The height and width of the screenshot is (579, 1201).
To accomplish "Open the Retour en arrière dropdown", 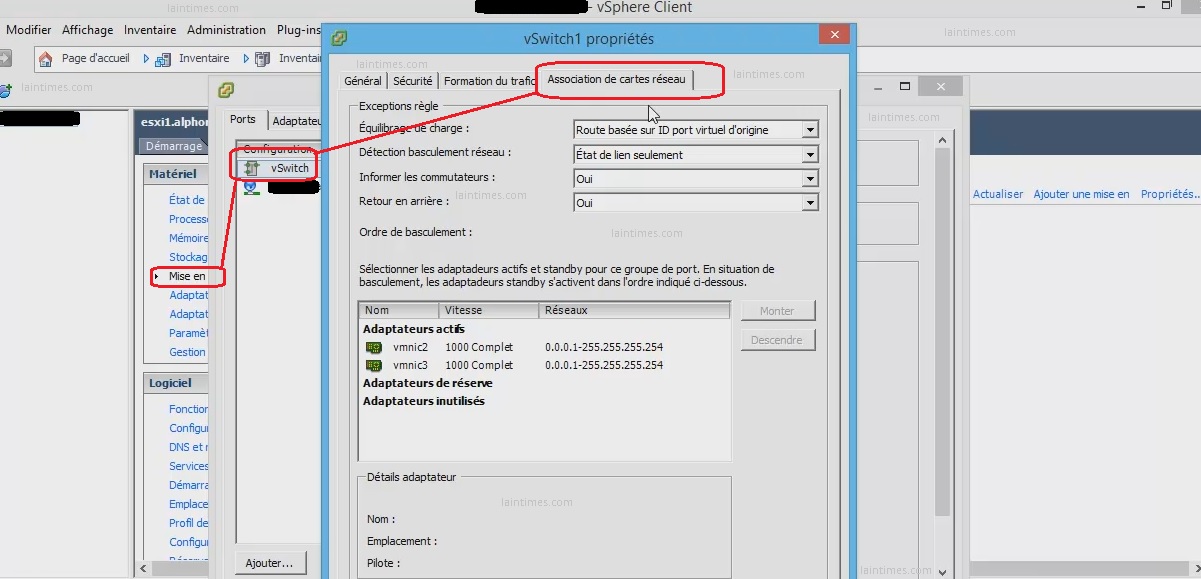I will [x=810, y=203].
